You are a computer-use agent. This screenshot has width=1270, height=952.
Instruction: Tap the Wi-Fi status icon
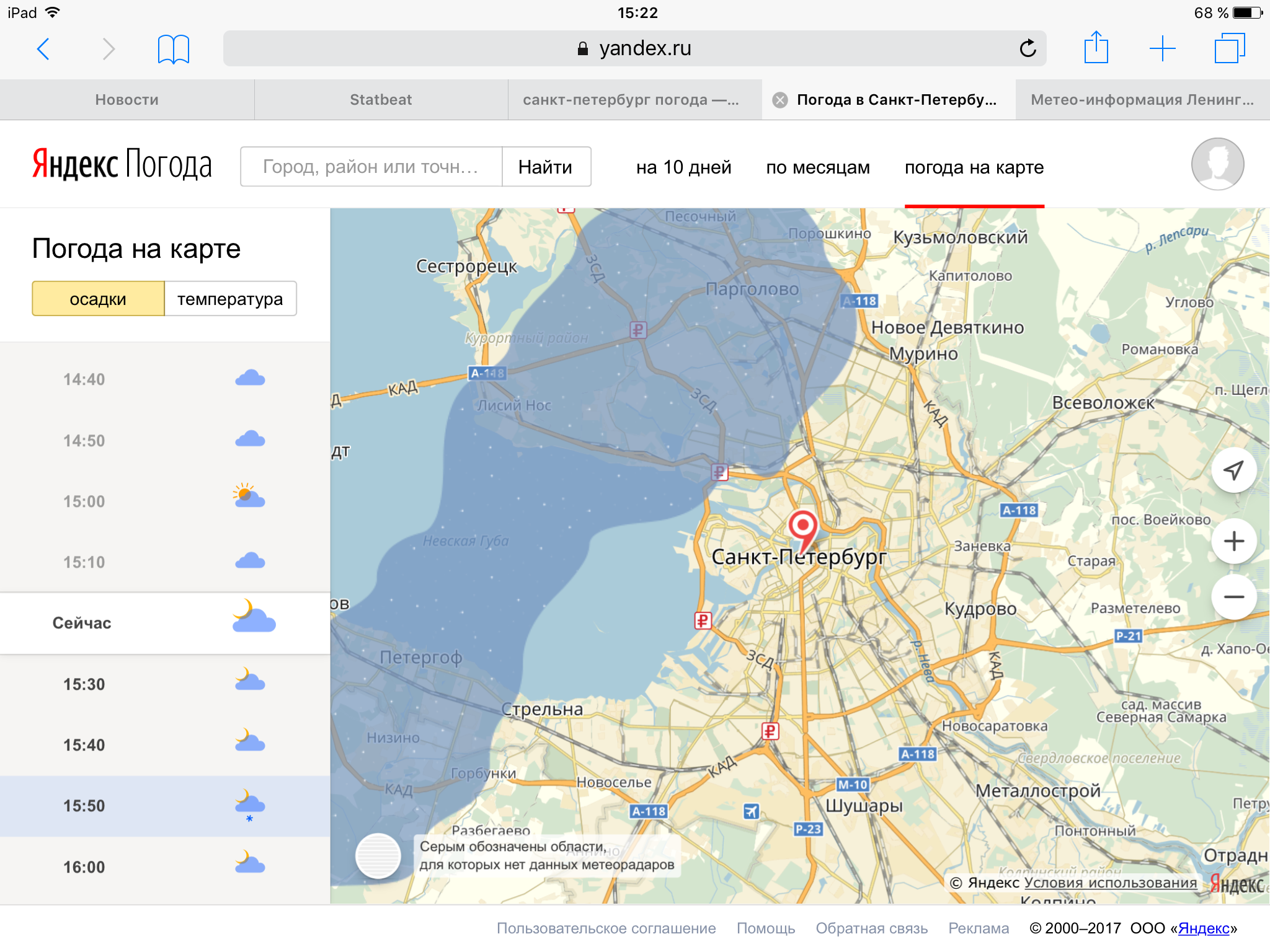click(x=53, y=12)
